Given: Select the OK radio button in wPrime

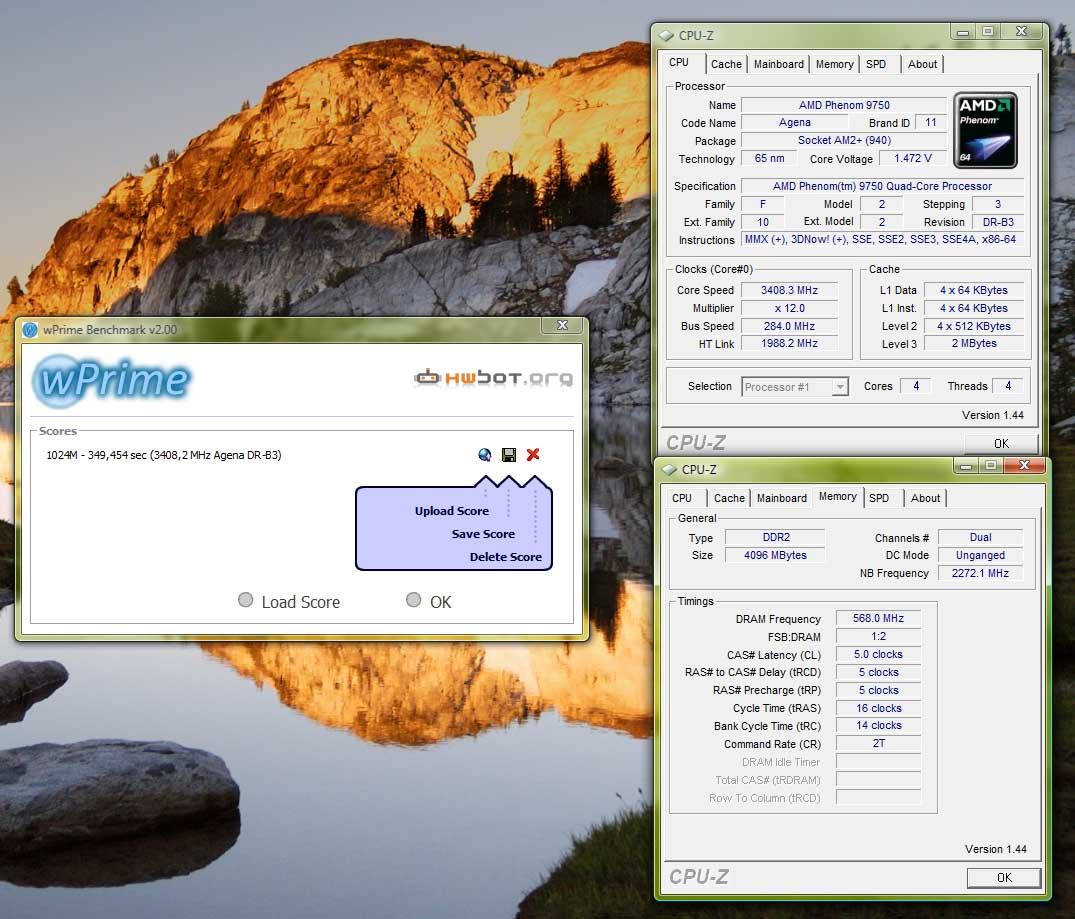Looking at the screenshot, I should point(413,600).
